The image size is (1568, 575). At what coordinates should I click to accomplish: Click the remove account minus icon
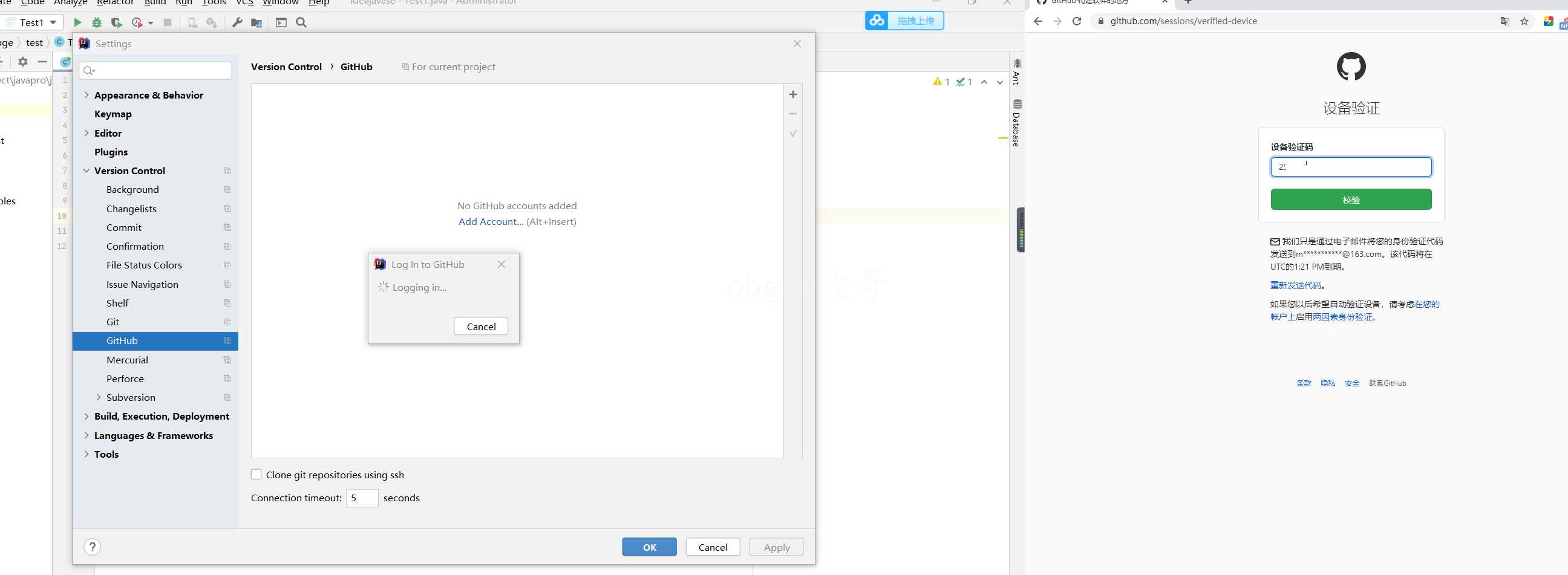click(792, 114)
